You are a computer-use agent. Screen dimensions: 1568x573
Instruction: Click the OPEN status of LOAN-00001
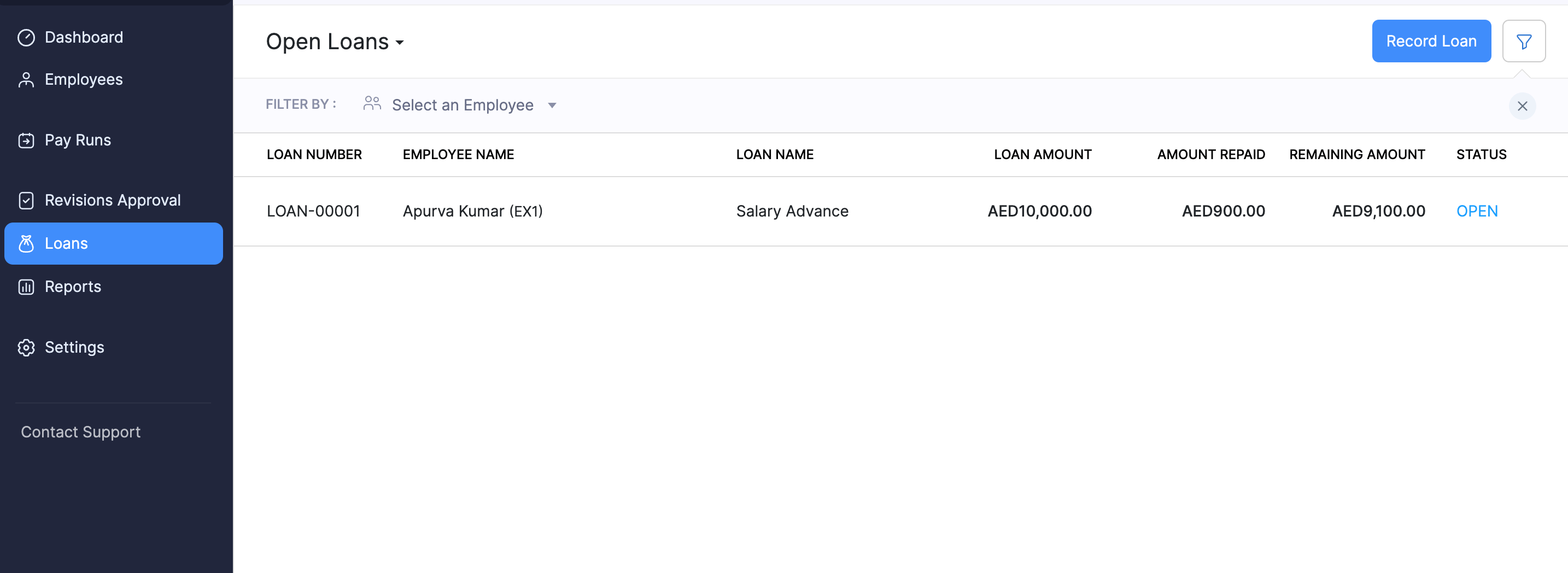pos(1477,211)
